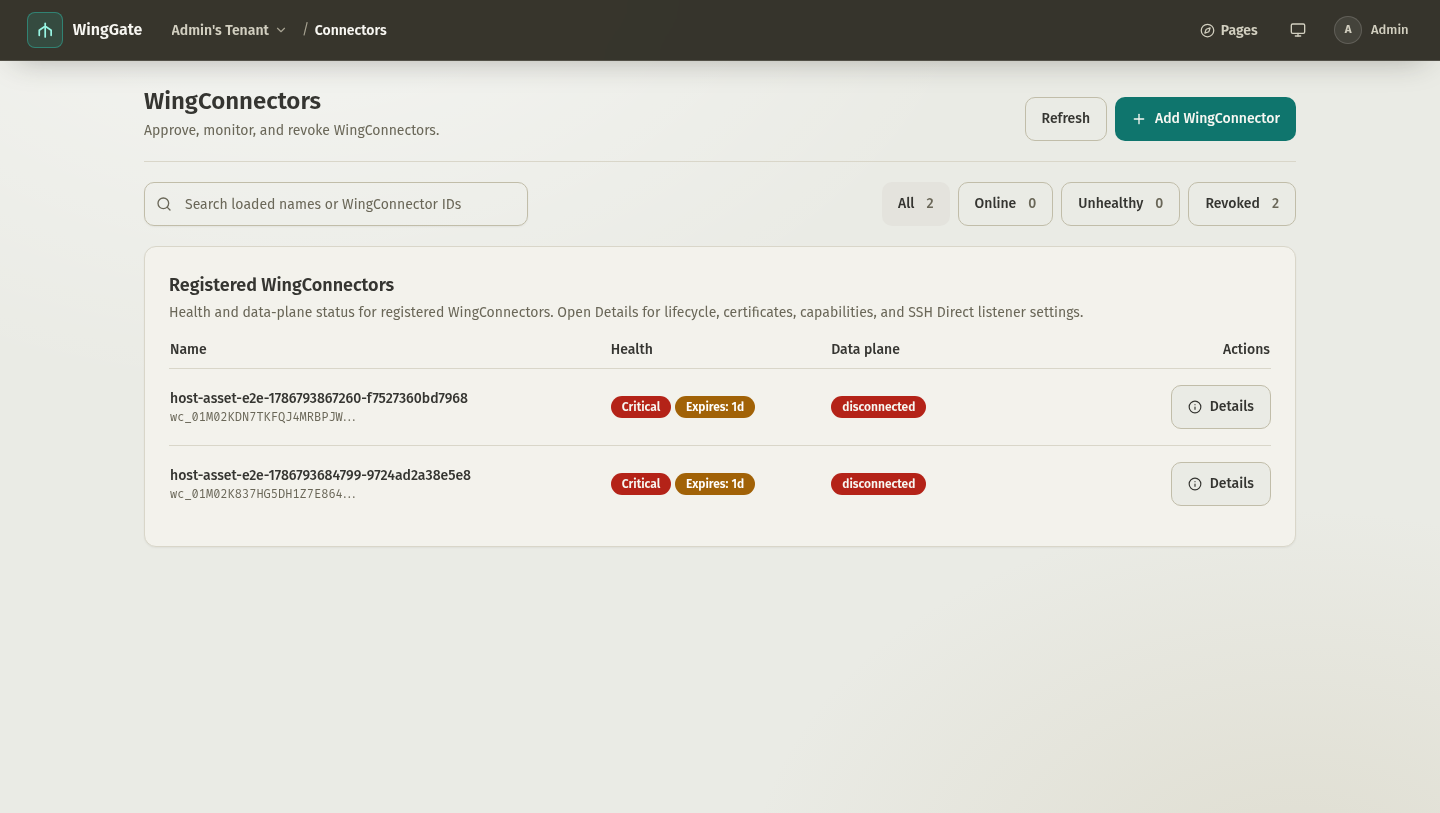Click the Health column header
The width and height of the screenshot is (1440, 813).
(632, 349)
